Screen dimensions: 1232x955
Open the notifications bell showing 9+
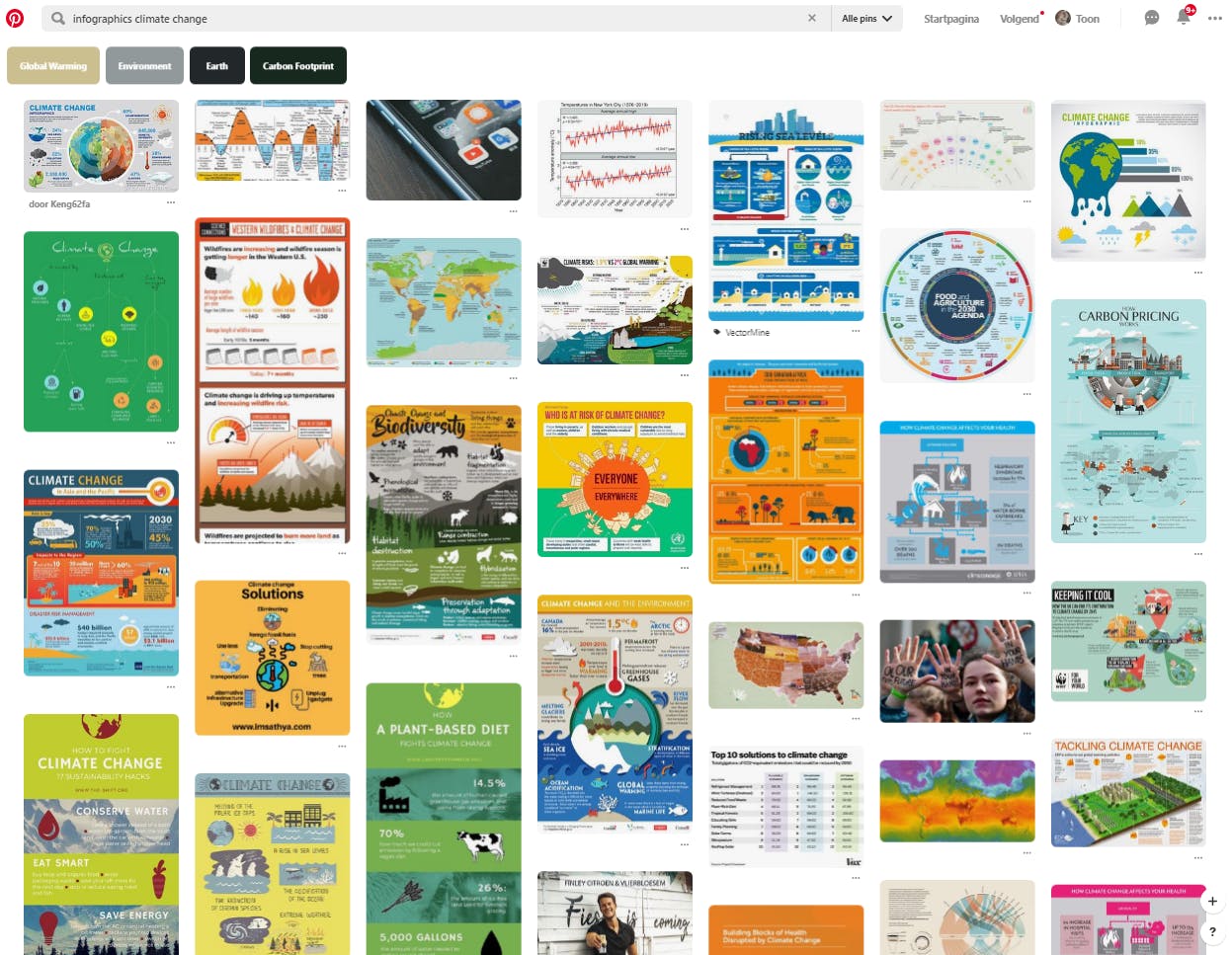point(1183,18)
